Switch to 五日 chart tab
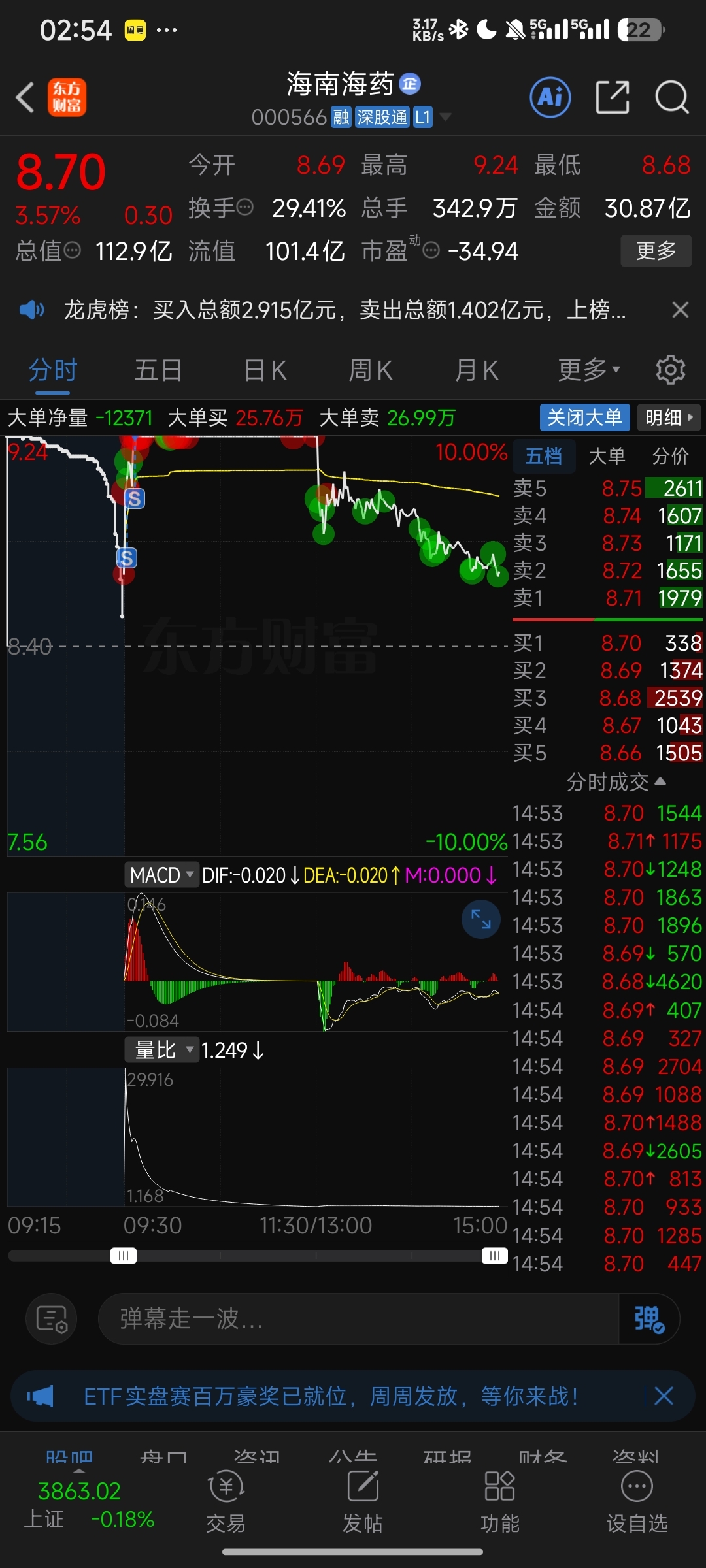706x1568 pixels. click(158, 370)
